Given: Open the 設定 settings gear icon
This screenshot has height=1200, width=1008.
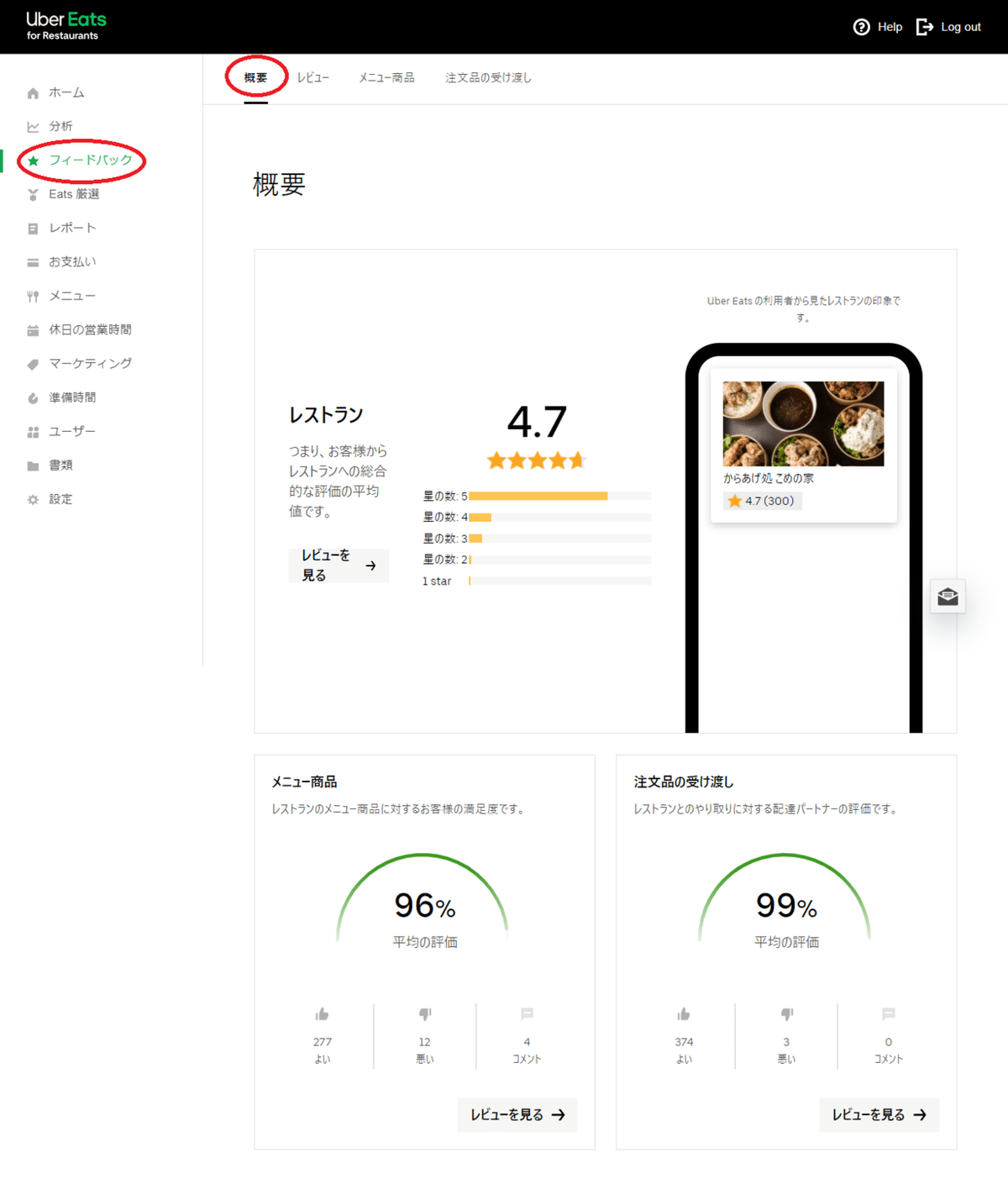Looking at the screenshot, I should (x=32, y=498).
